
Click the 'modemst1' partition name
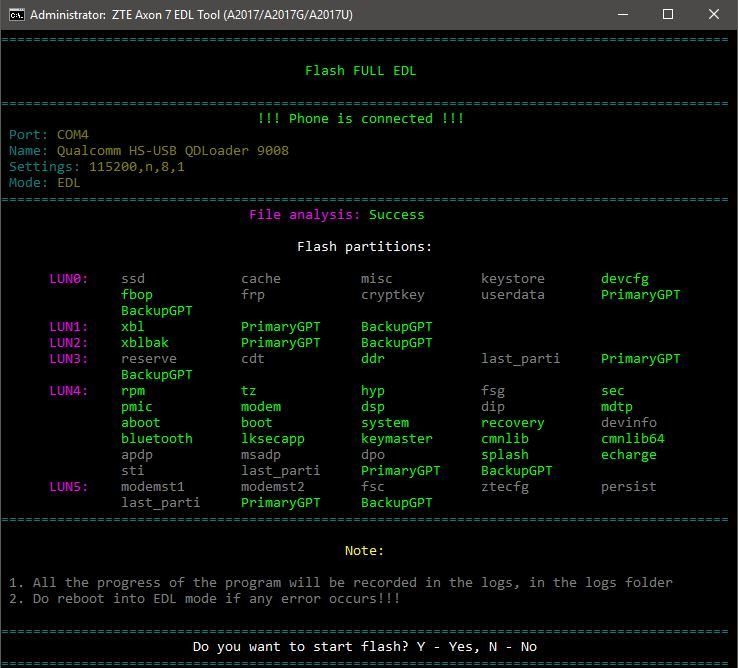[152, 487]
